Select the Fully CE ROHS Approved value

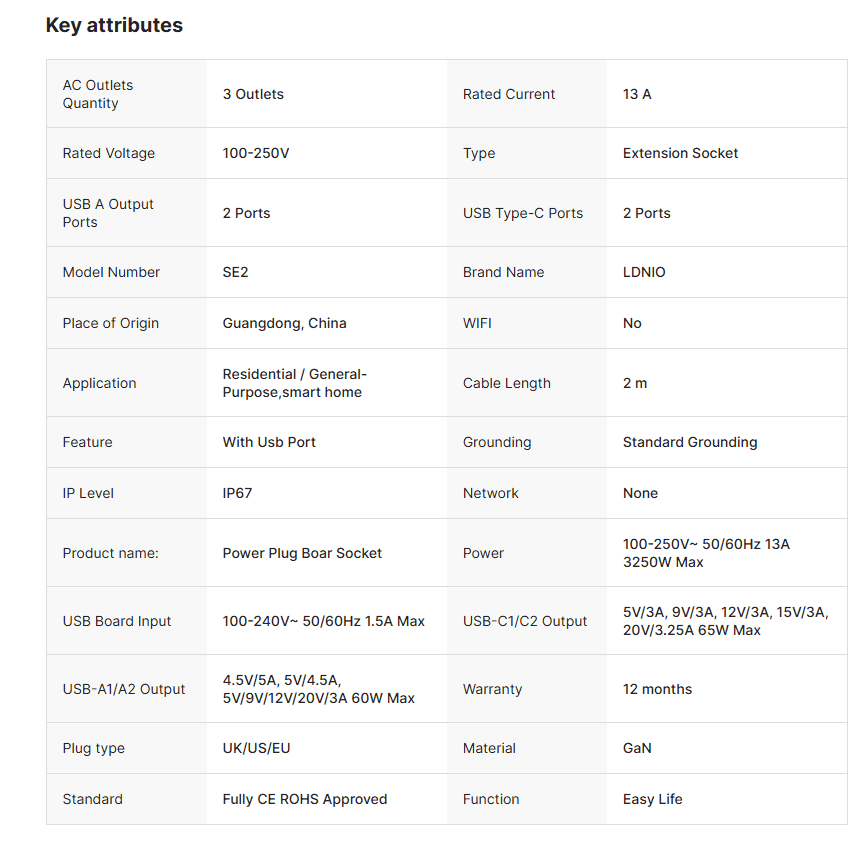[304, 799]
